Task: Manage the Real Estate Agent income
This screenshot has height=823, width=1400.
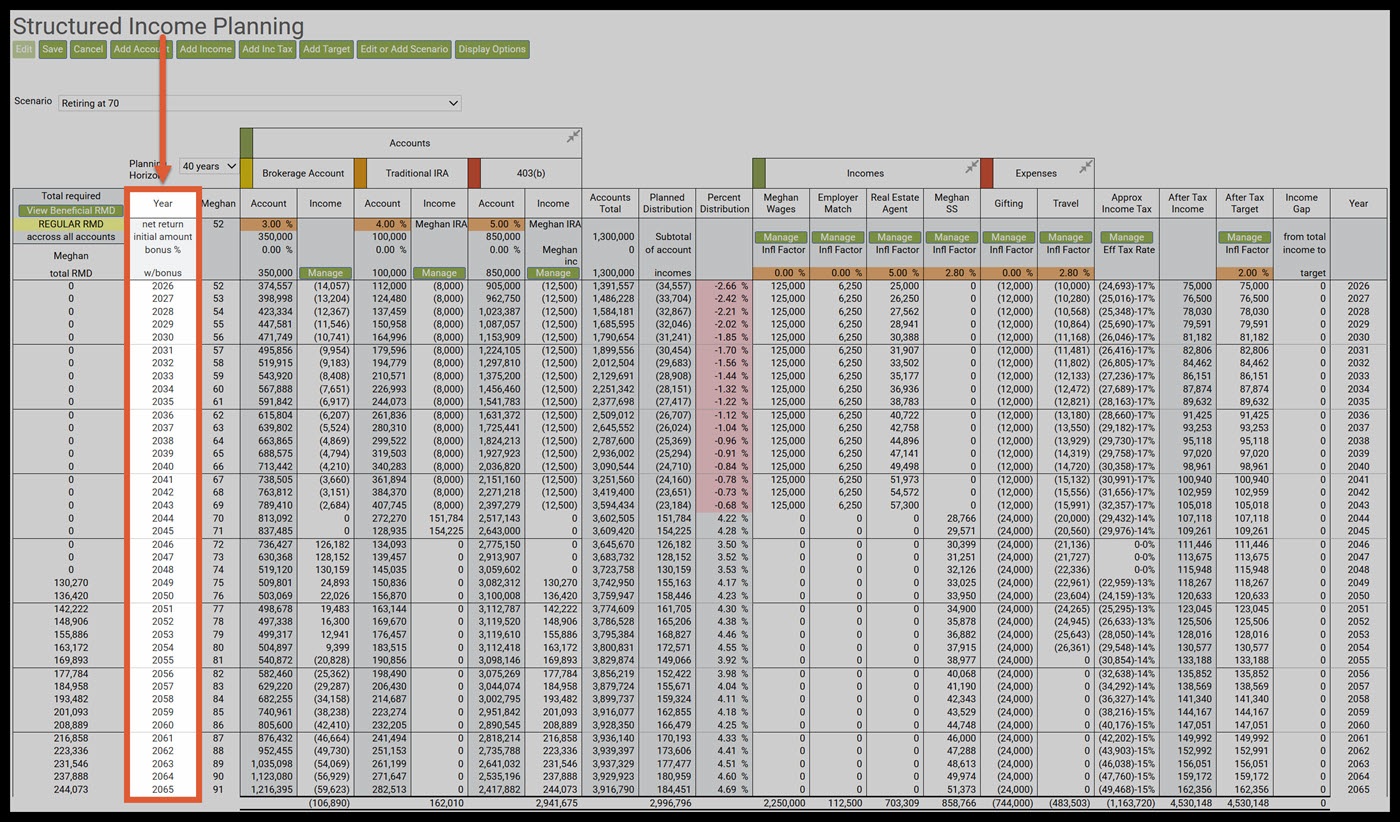Action: (x=895, y=237)
